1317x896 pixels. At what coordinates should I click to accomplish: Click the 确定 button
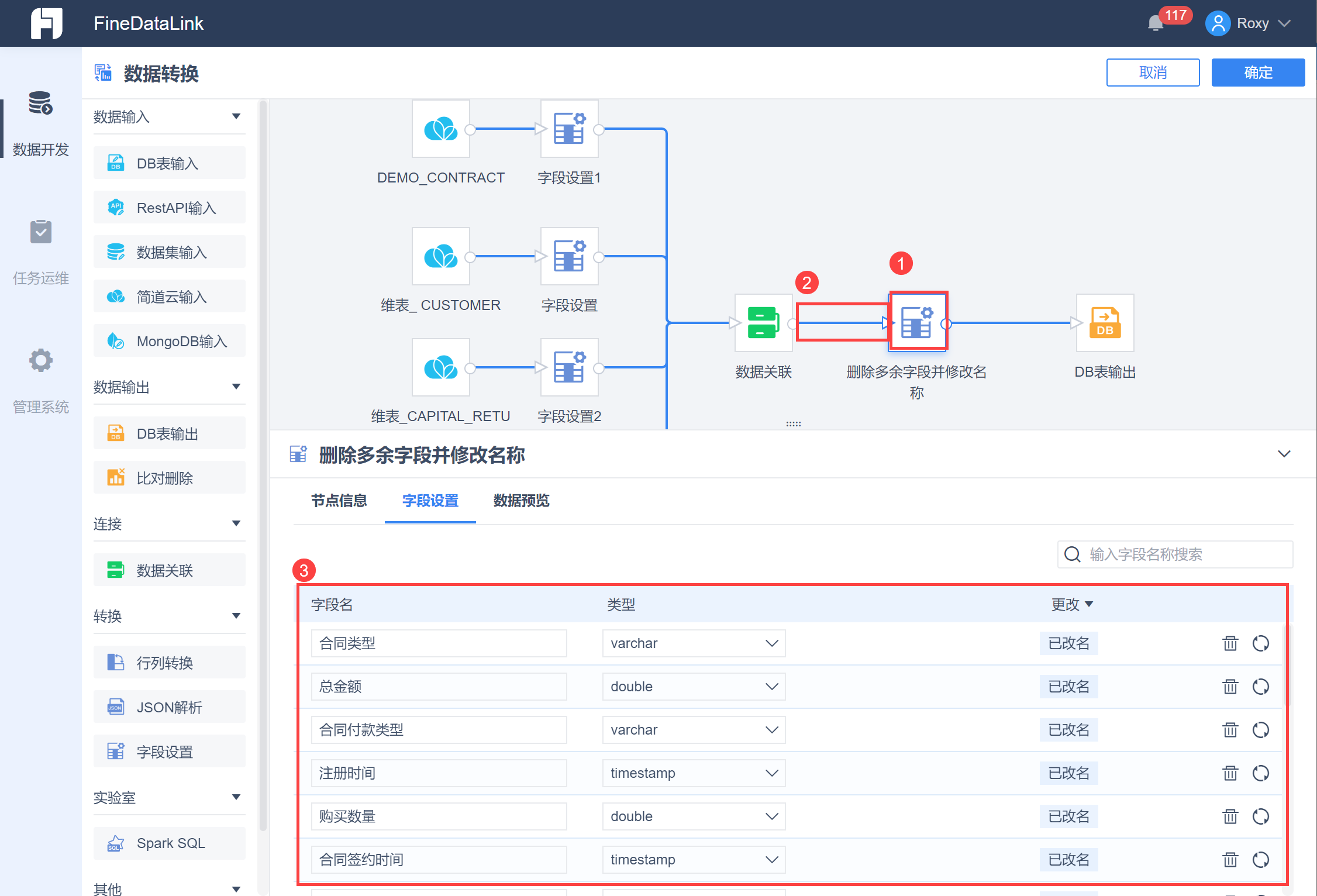(1257, 73)
